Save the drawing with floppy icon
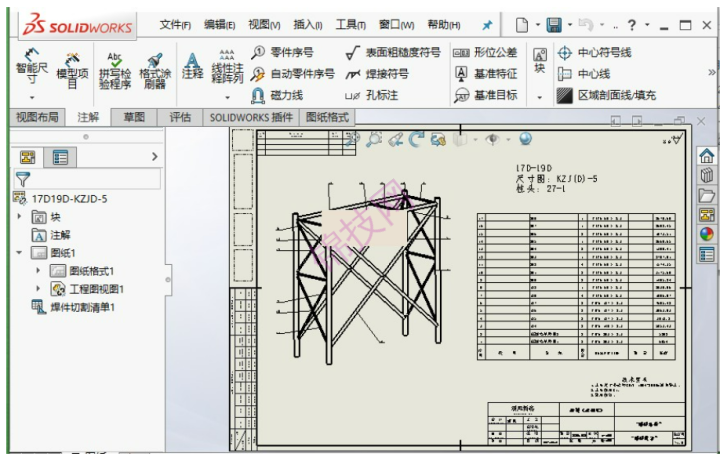The width and height of the screenshot is (720, 457). coord(554,25)
